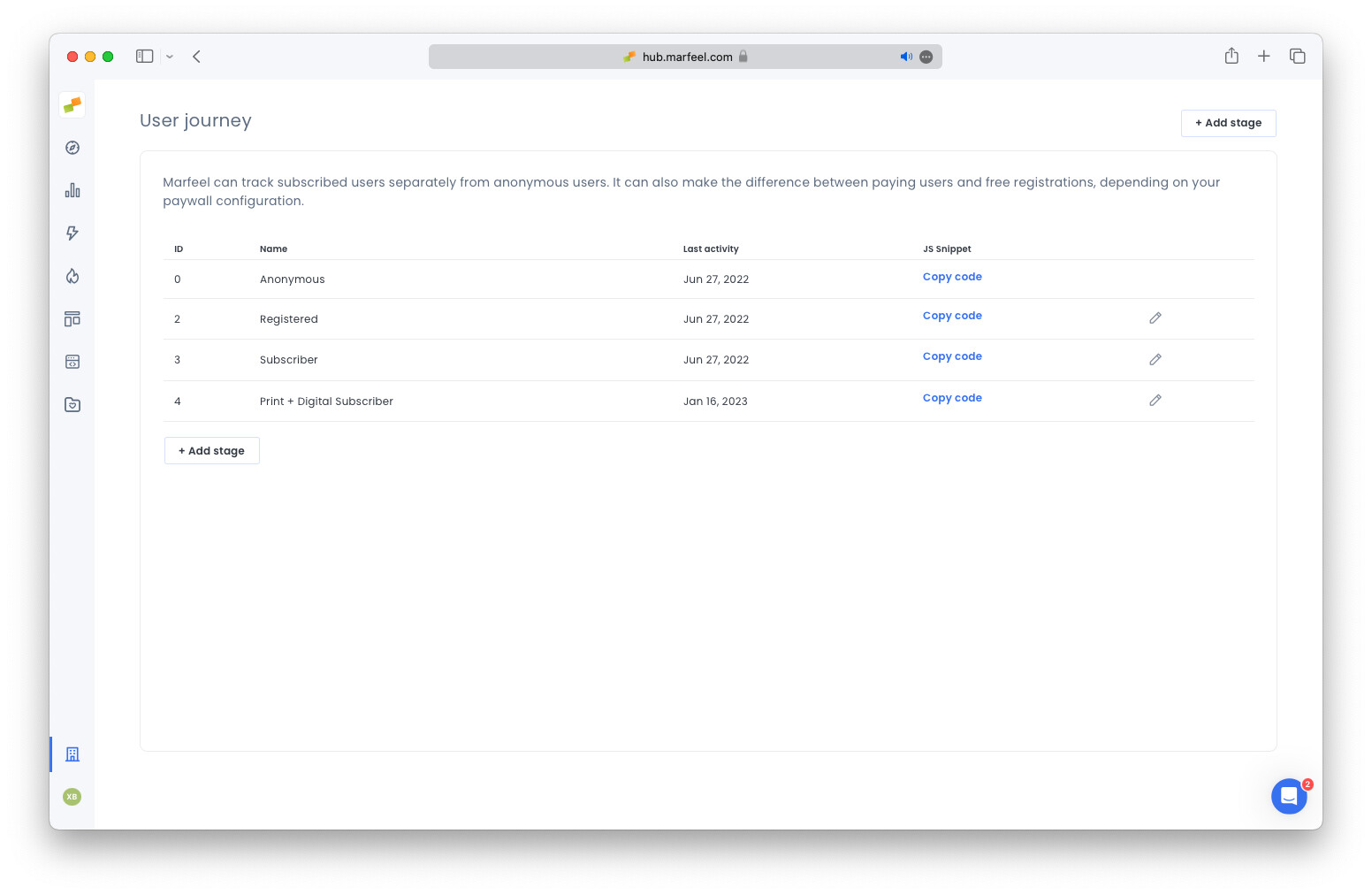This screenshot has height=895, width=1372.
Task: Open the bar chart analytics icon
Action: 72,190
